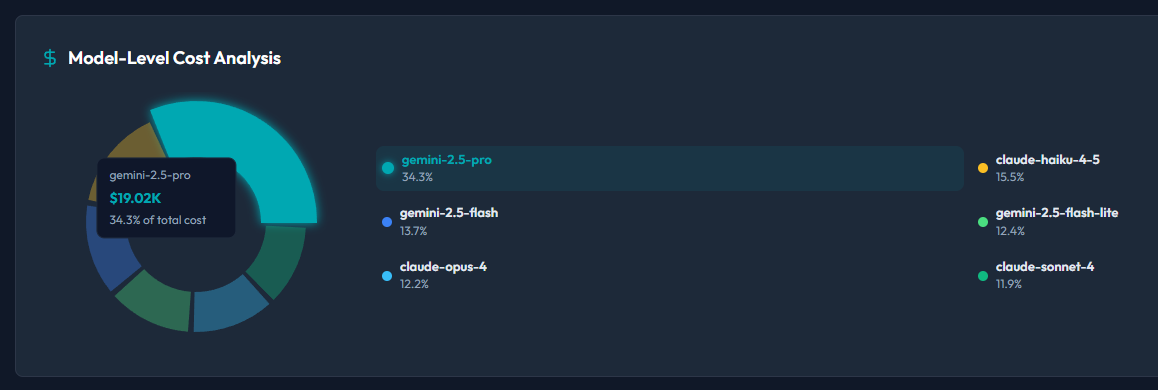Click the light blue dot next to claude-opus-4
The width and height of the screenshot is (1158, 390).
(x=387, y=276)
